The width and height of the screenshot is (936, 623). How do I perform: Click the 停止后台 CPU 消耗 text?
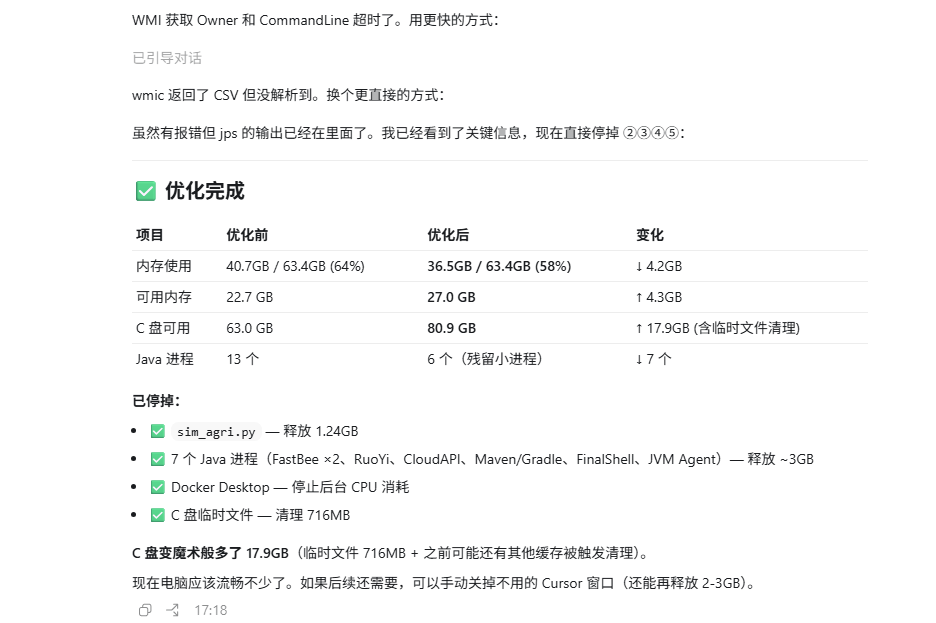350,487
